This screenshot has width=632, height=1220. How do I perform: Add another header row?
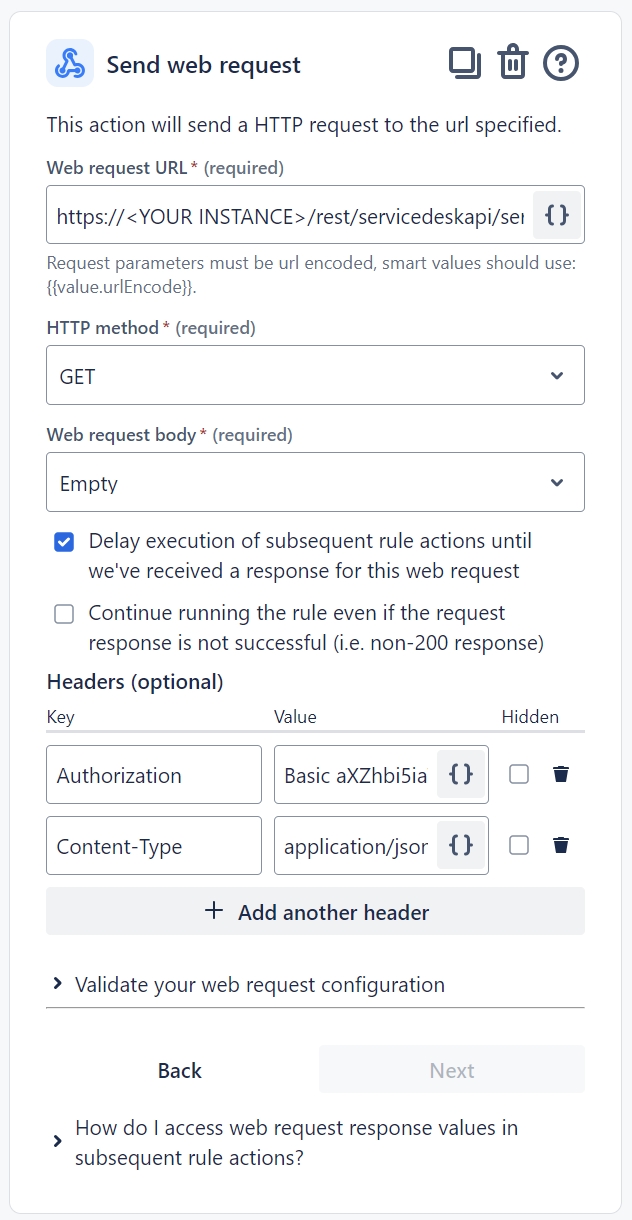point(315,911)
